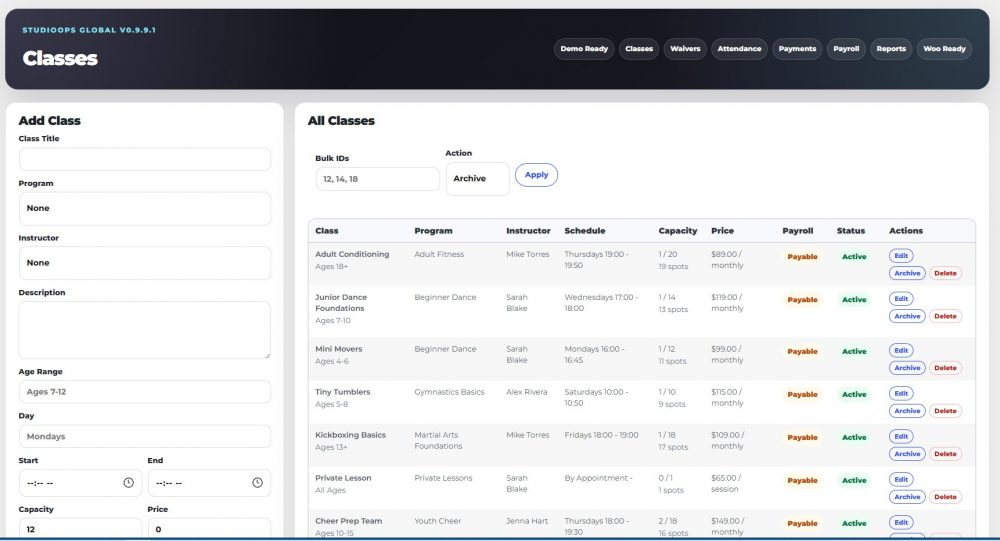Screen dimensions: 1000x541
Task: Delete the Mini Movers class
Action: click(945, 368)
